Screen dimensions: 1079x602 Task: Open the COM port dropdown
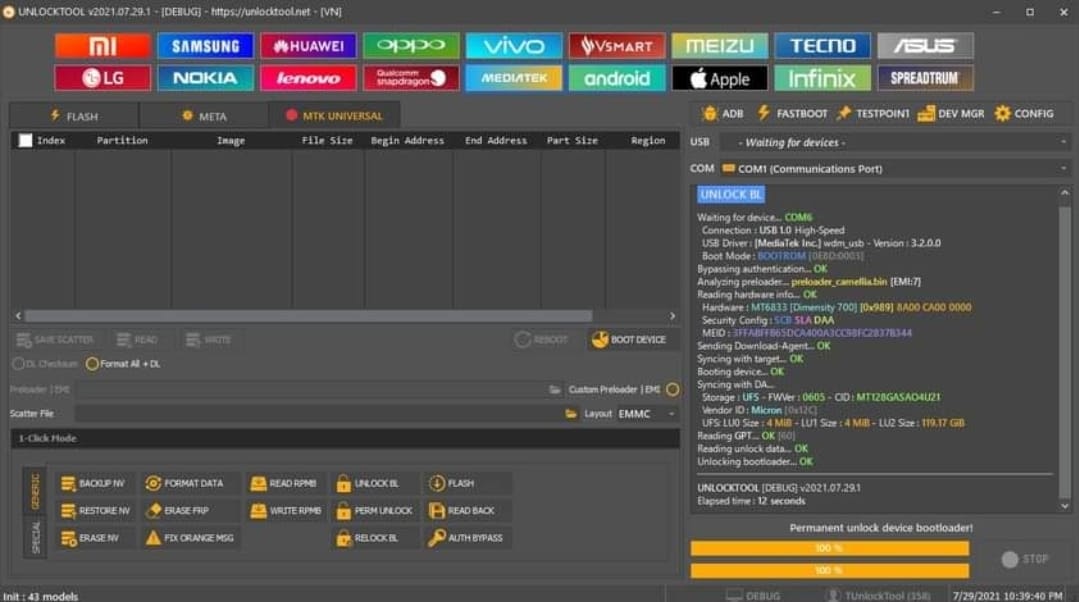coord(895,169)
